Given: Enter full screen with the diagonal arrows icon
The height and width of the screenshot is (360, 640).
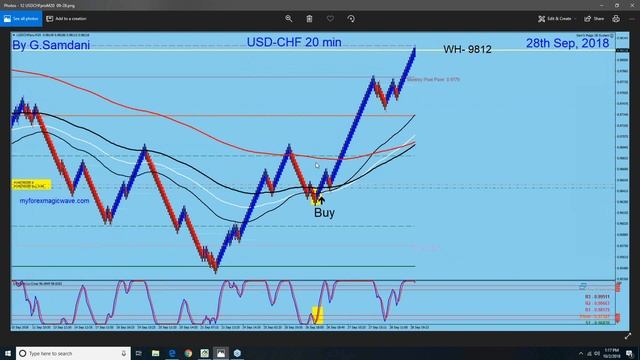Looking at the screenshot, I should (628, 336).
